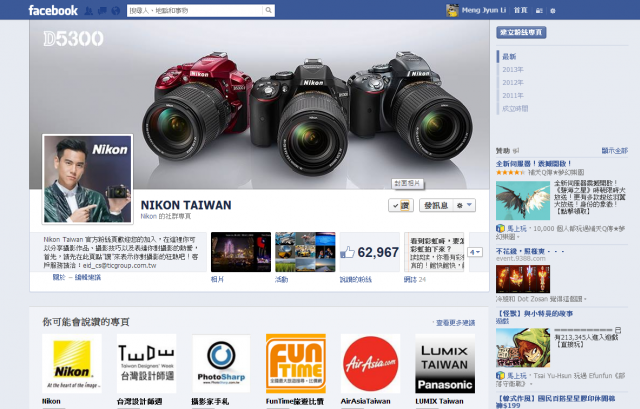The width and height of the screenshot is (640, 409).
Task: Open the dragon game ad image
Action: tap(523, 201)
